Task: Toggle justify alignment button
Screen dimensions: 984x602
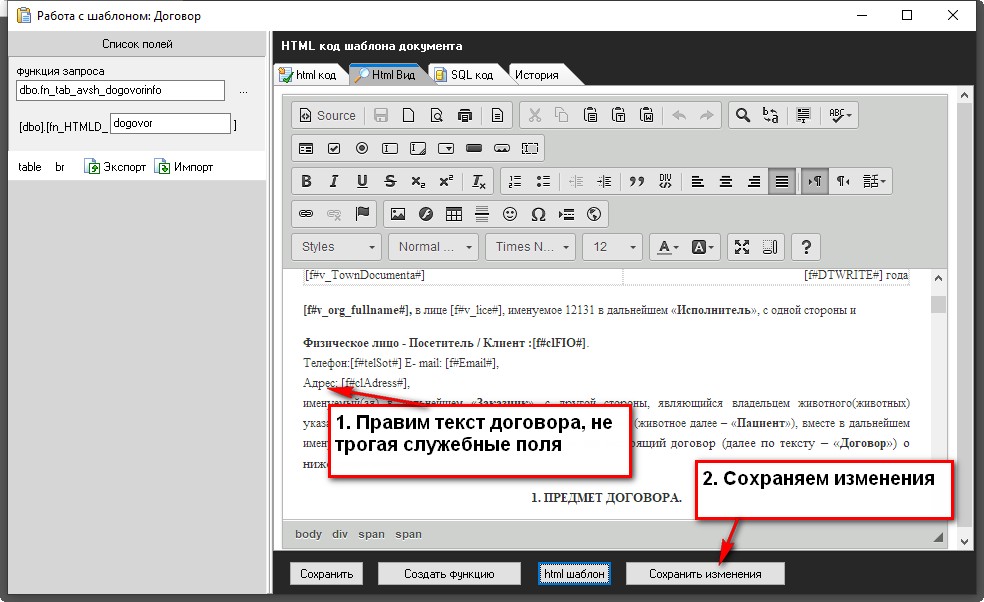Action: [782, 181]
